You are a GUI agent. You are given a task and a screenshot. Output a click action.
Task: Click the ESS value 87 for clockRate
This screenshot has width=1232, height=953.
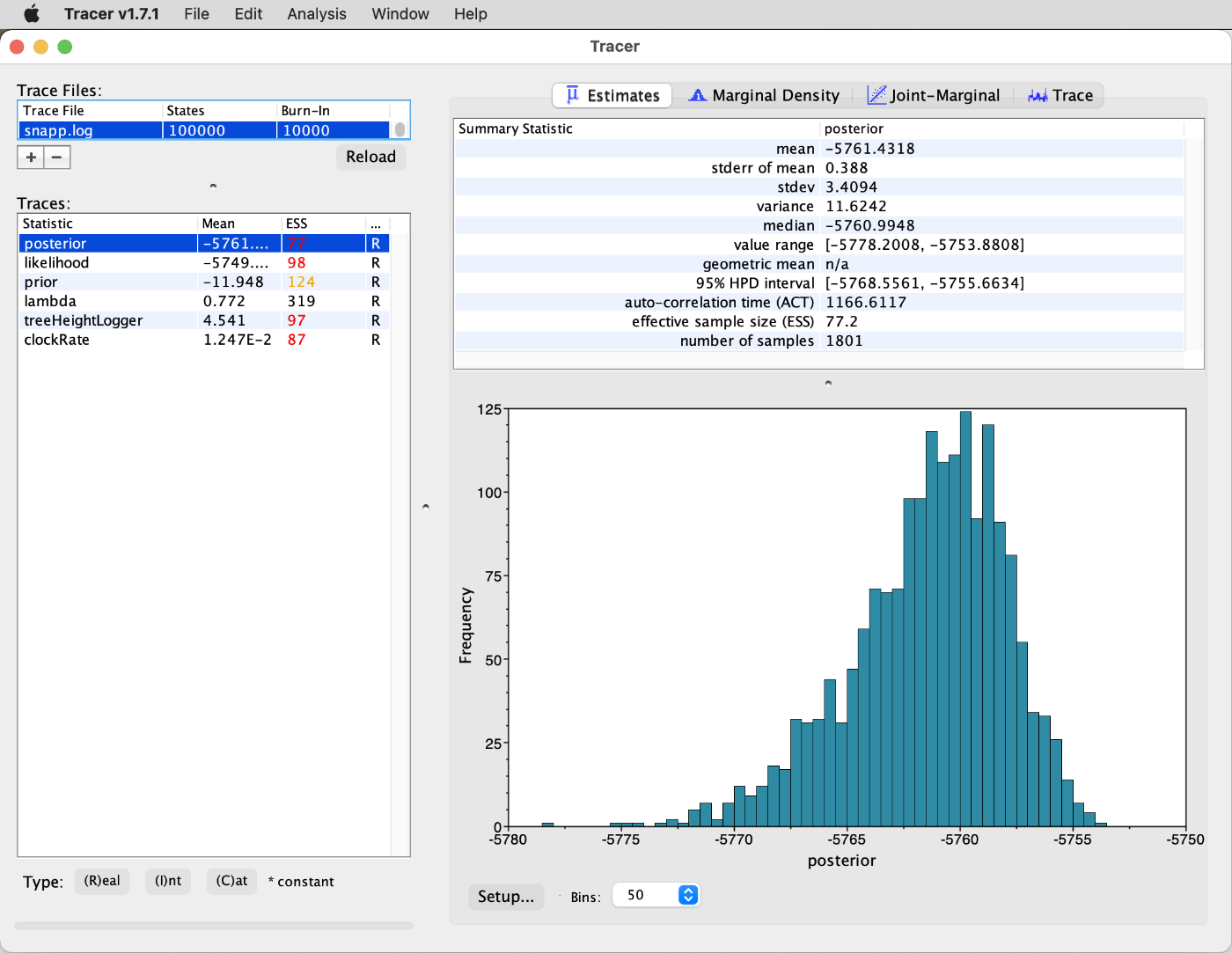pos(297,341)
